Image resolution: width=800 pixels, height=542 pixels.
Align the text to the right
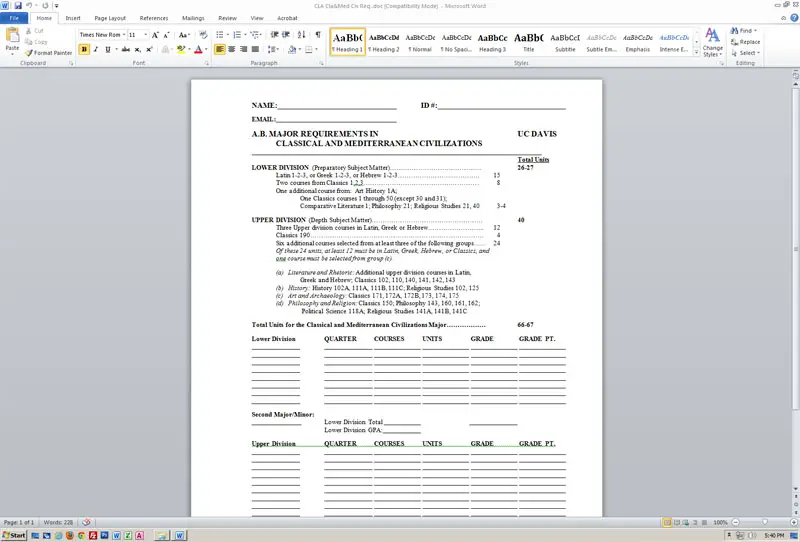[243, 50]
